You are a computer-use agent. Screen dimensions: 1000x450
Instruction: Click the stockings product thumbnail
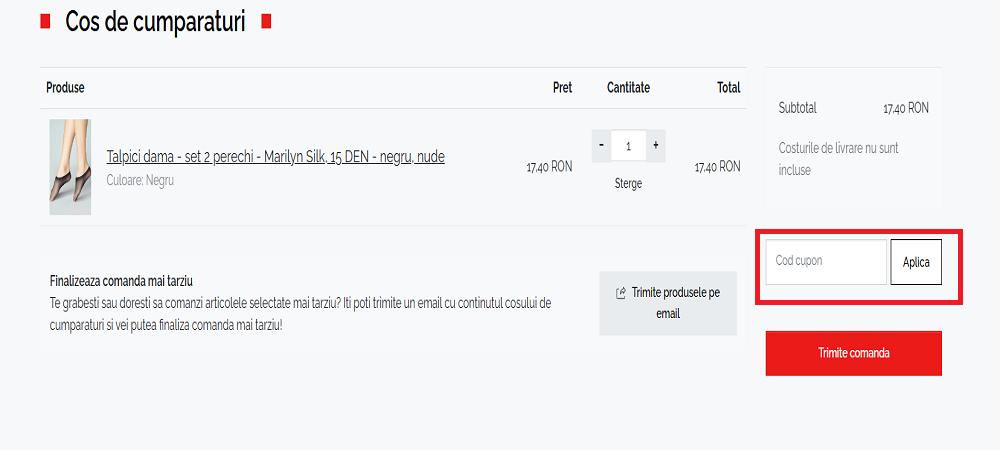click(x=70, y=167)
